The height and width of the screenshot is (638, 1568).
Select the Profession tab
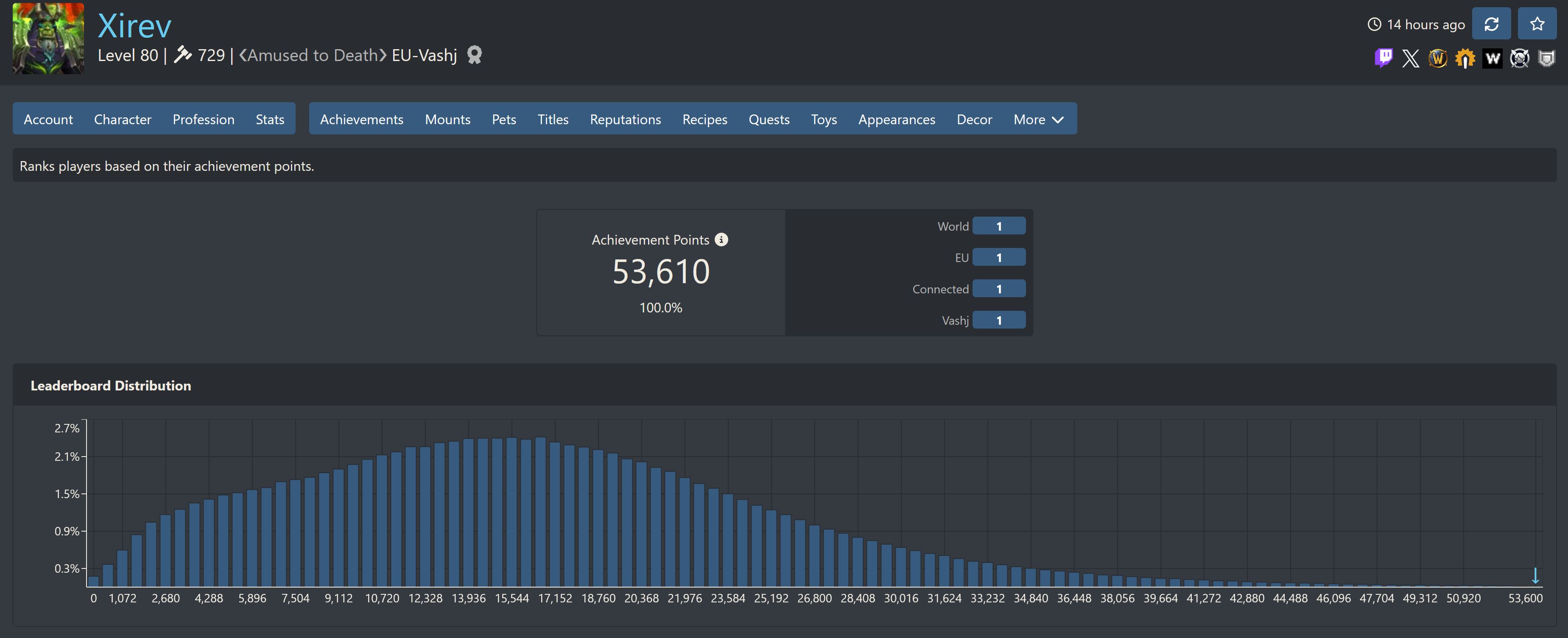pyautogui.click(x=203, y=119)
